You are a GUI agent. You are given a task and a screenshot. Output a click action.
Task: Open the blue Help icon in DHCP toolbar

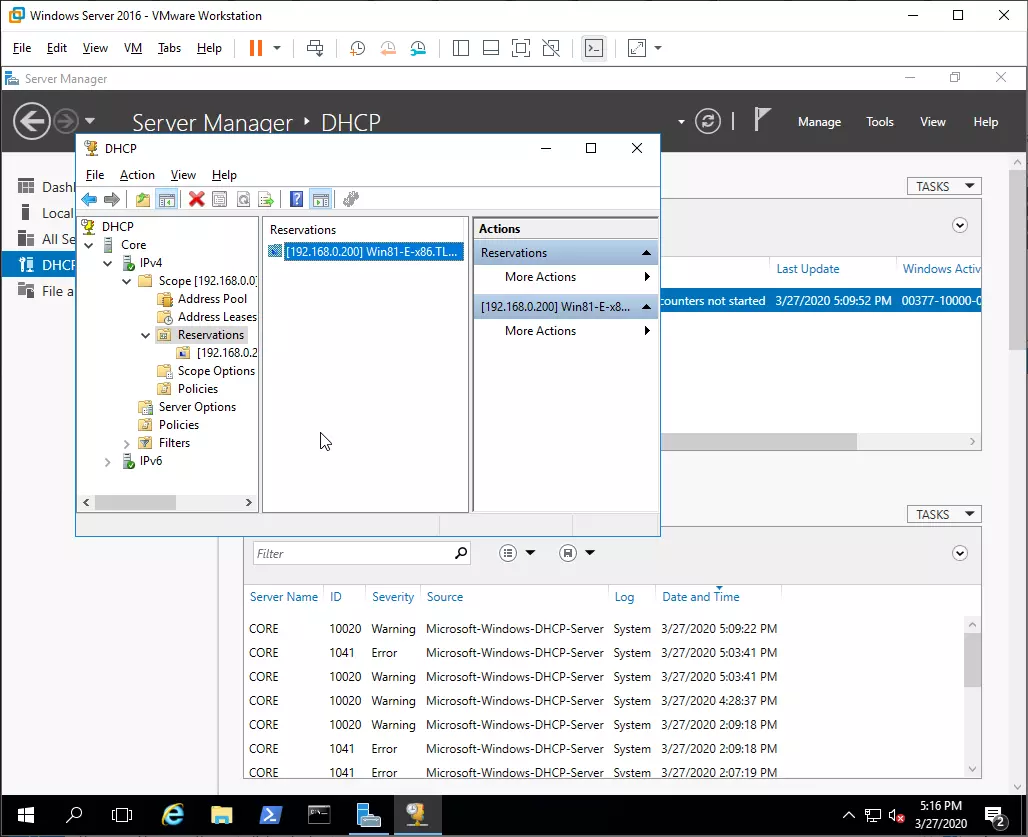tap(296, 199)
